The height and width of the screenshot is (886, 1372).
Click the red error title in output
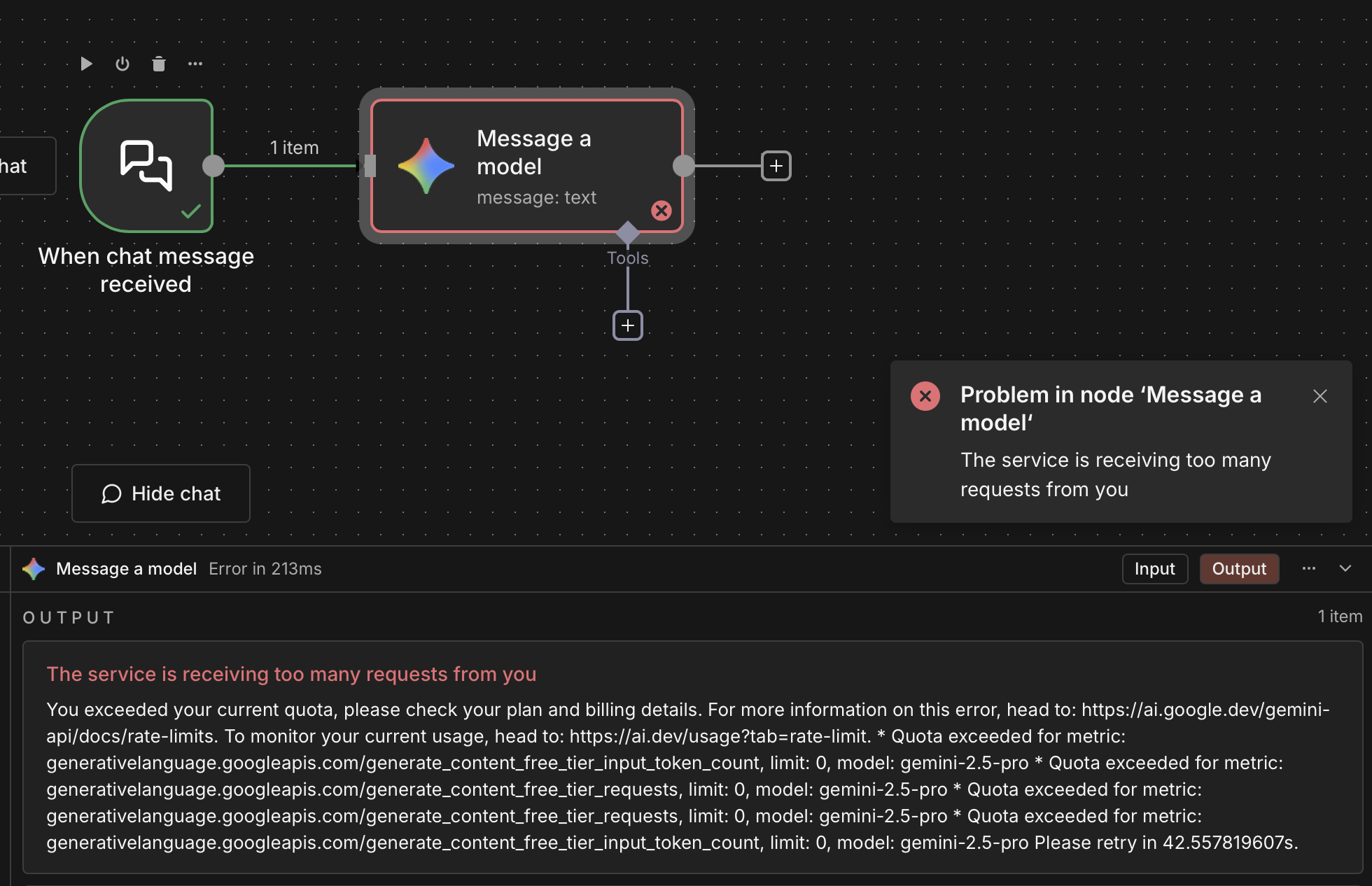(x=291, y=674)
